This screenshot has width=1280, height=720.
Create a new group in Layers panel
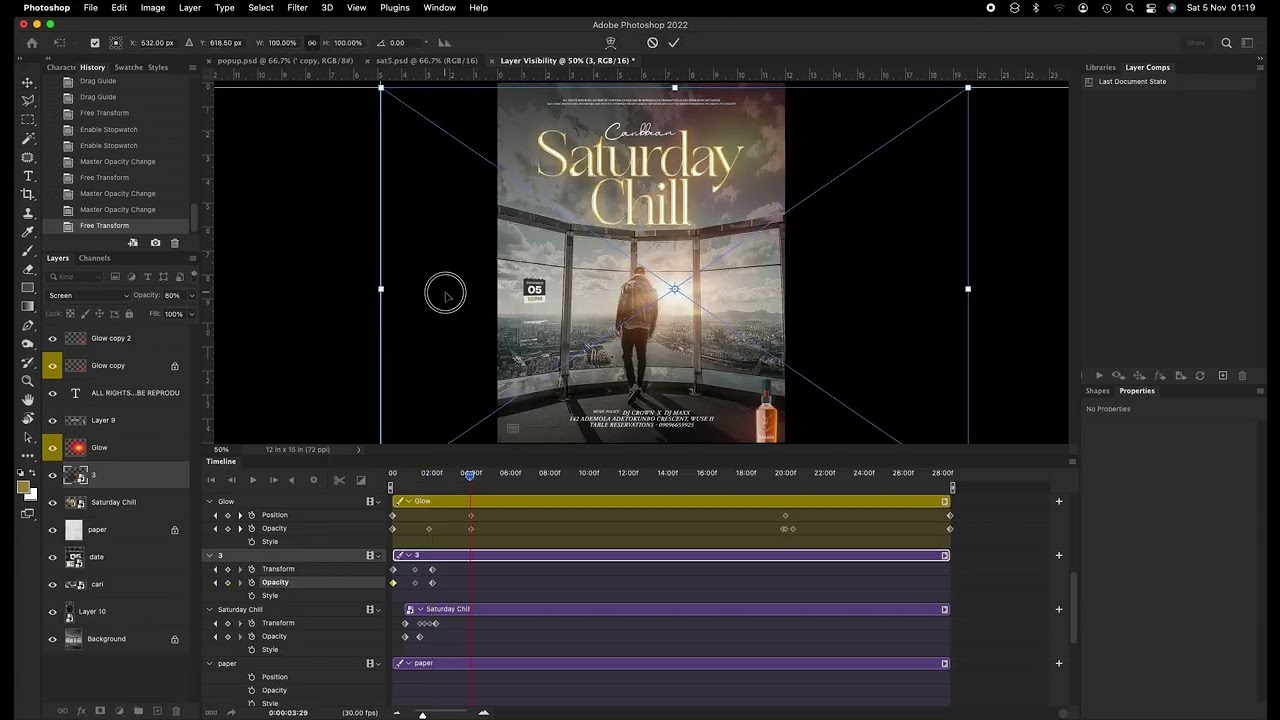(x=138, y=711)
